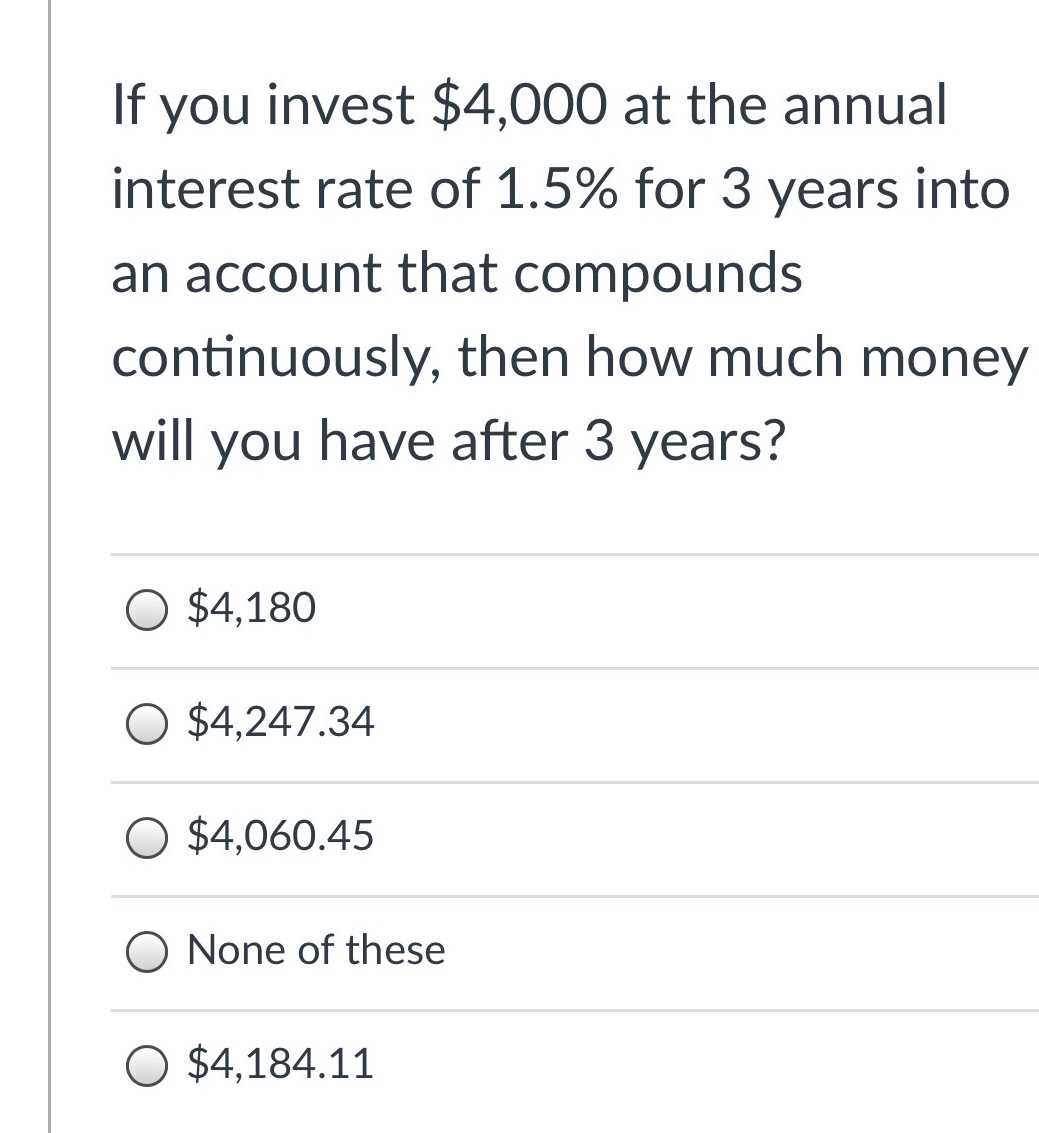Click the radio button next to $4,180
The width and height of the screenshot is (1039, 1133).
click(x=147, y=610)
